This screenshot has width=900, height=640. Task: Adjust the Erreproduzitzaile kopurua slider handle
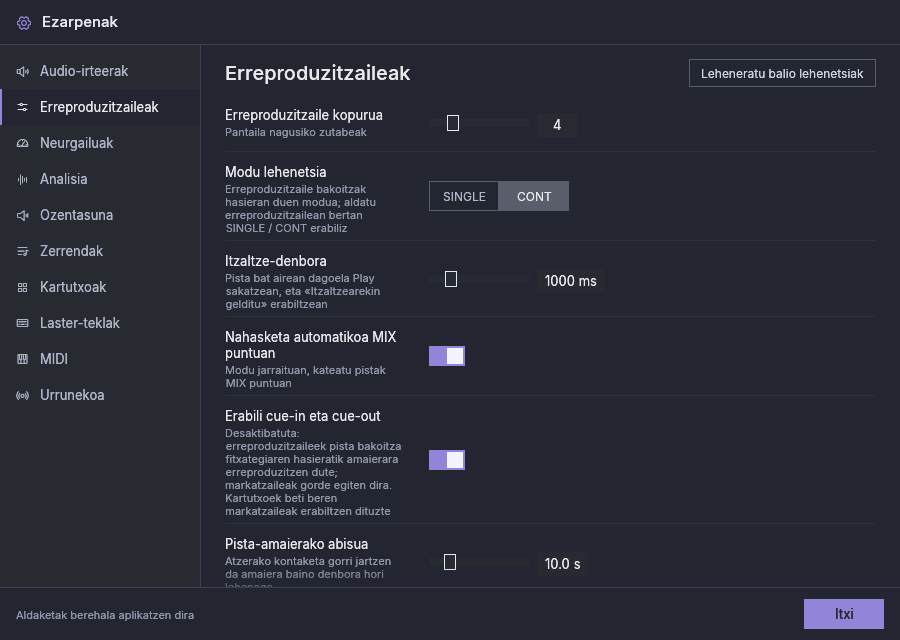tap(453, 123)
